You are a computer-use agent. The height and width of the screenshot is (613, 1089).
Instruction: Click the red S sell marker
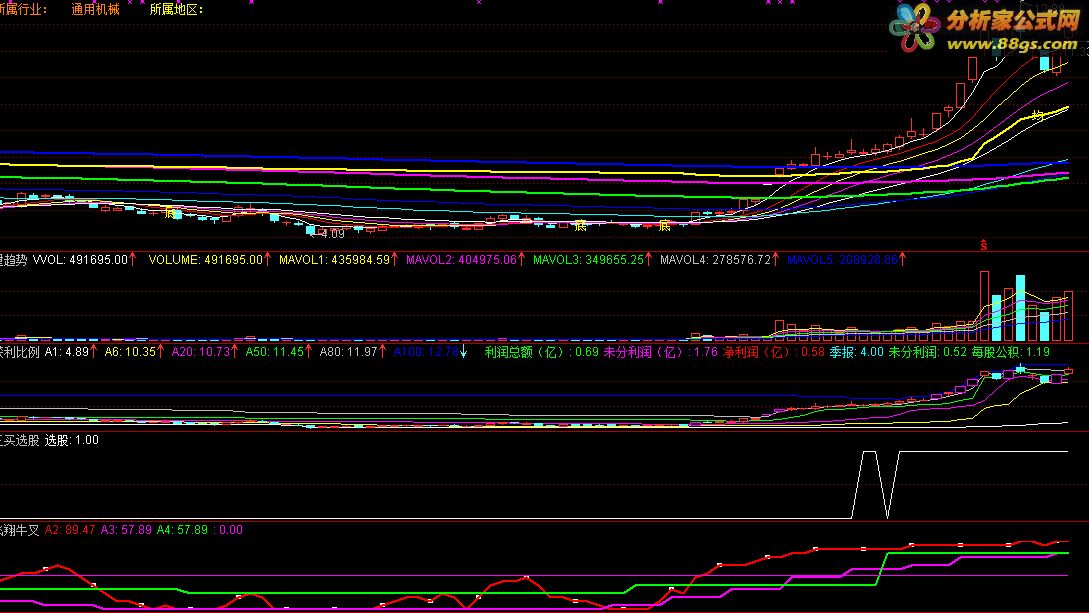point(983,244)
